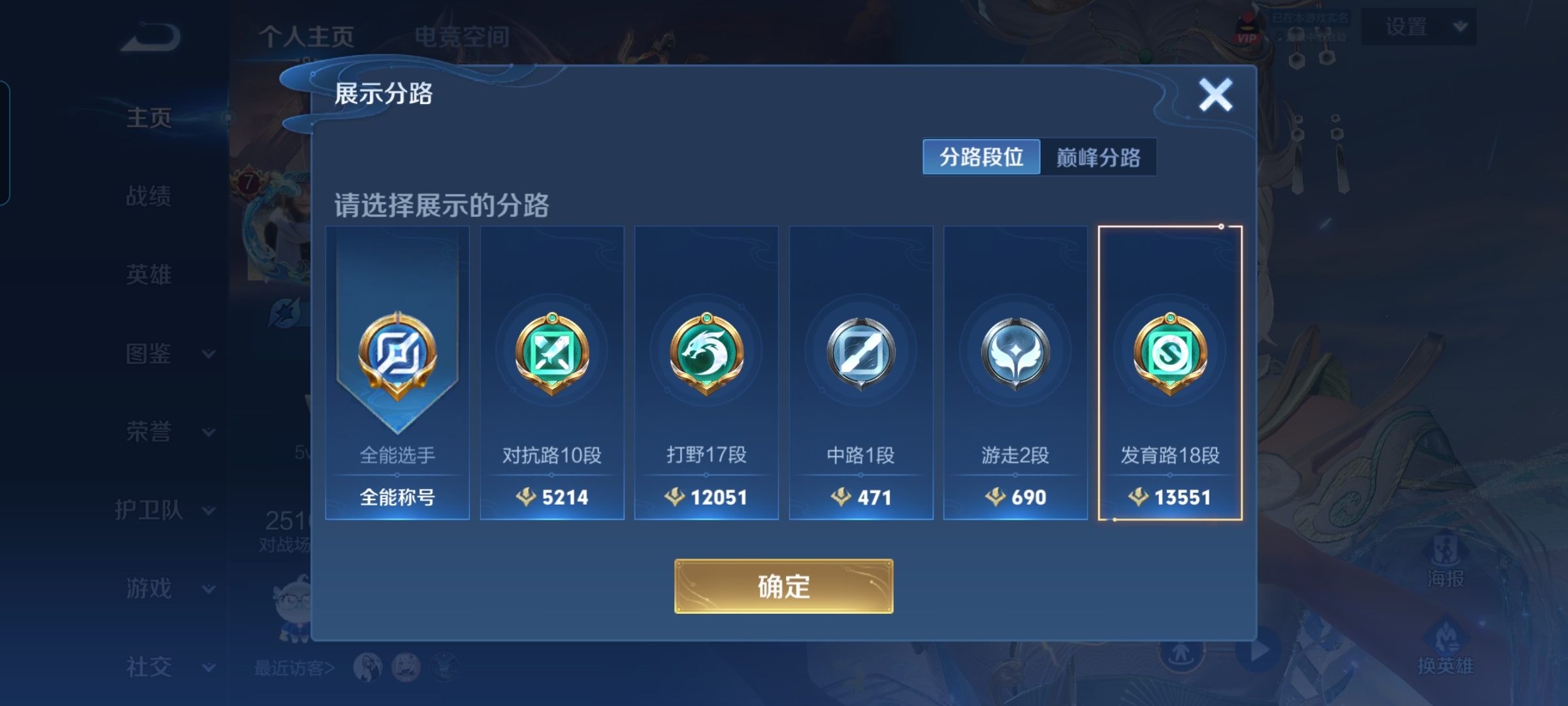This screenshot has width=1568, height=706.
Task: Select the 中路1段 silver badge
Action: (x=861, y=354)
